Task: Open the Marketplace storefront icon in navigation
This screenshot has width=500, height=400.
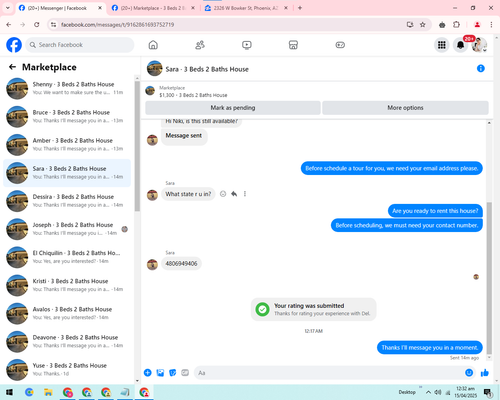Action: [x=293, y=45]
